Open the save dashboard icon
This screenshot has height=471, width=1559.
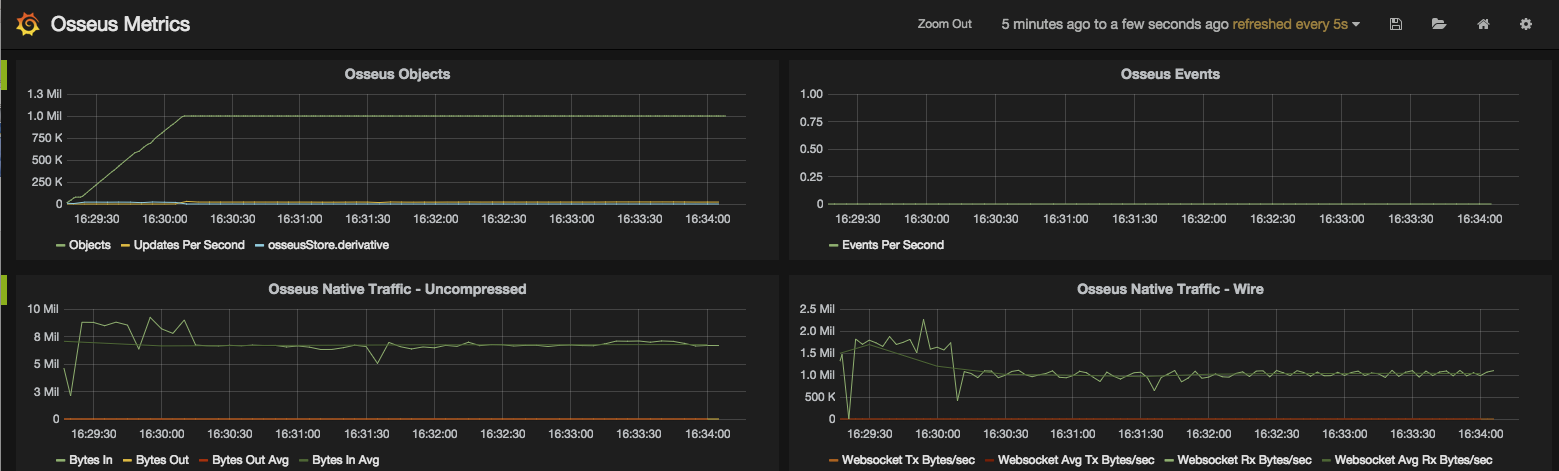[1396, 24]
